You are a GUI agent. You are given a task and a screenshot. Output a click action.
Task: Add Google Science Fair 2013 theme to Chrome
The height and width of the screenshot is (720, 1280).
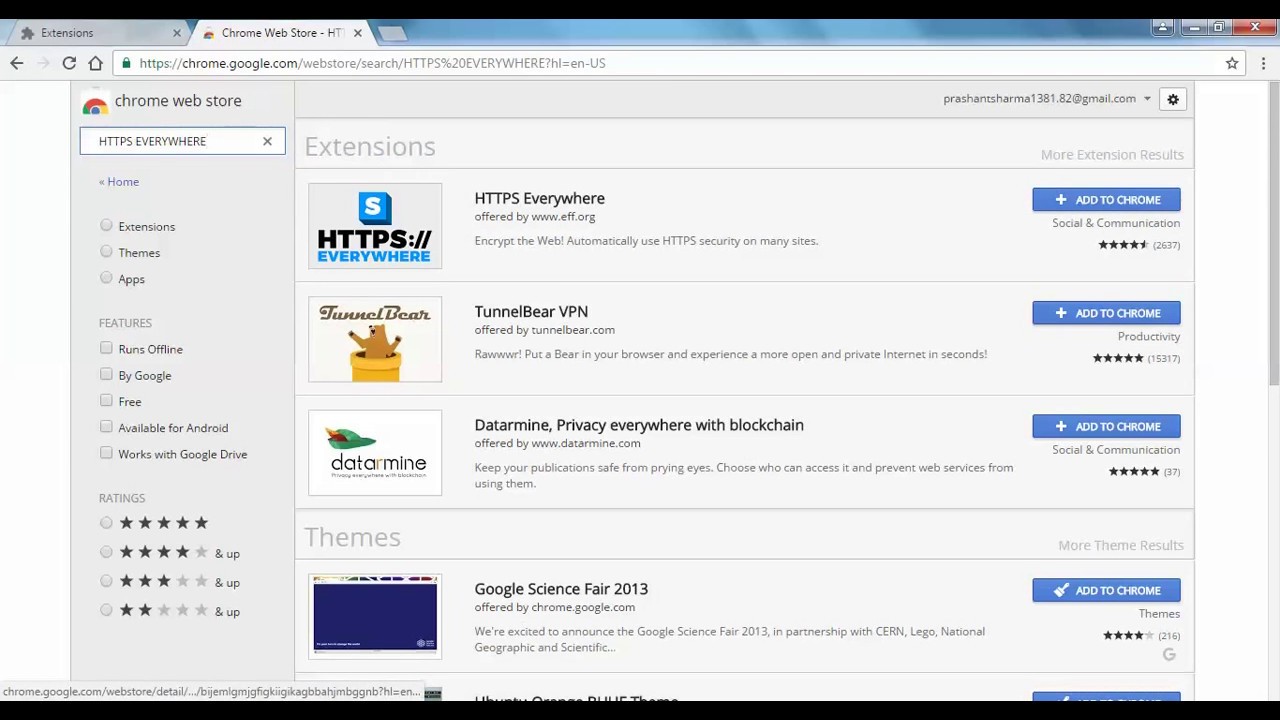point(1106,590)
